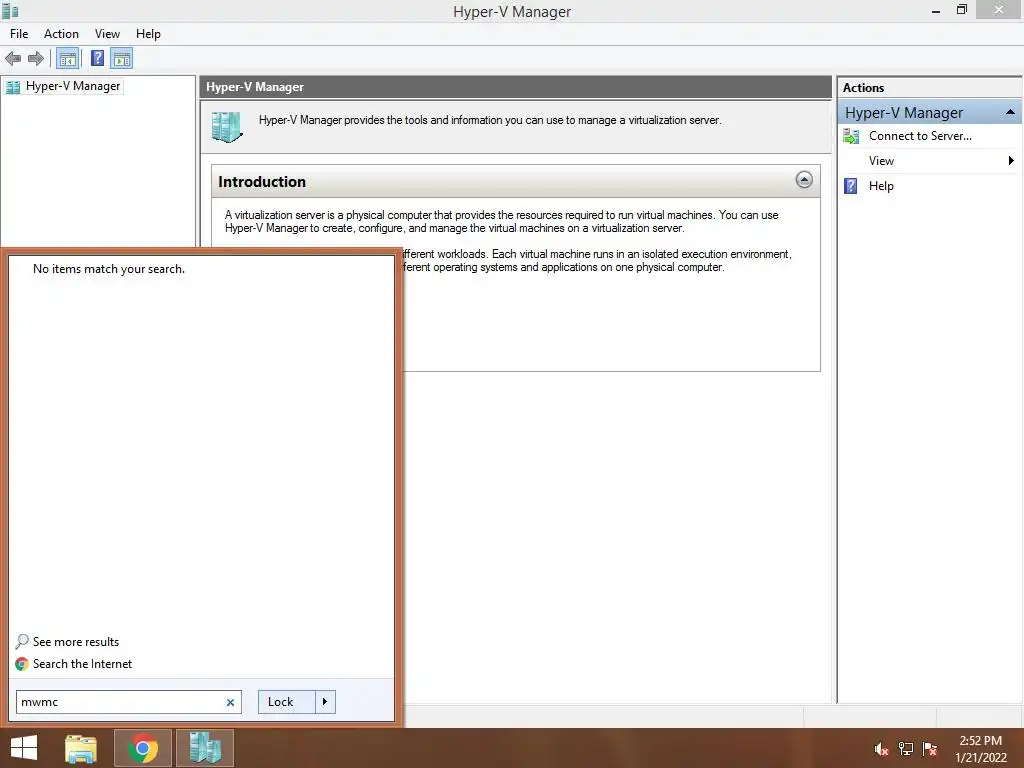Click the Help icon in Actions pane
The image size is (1024, 768).
tap(850, 186)
